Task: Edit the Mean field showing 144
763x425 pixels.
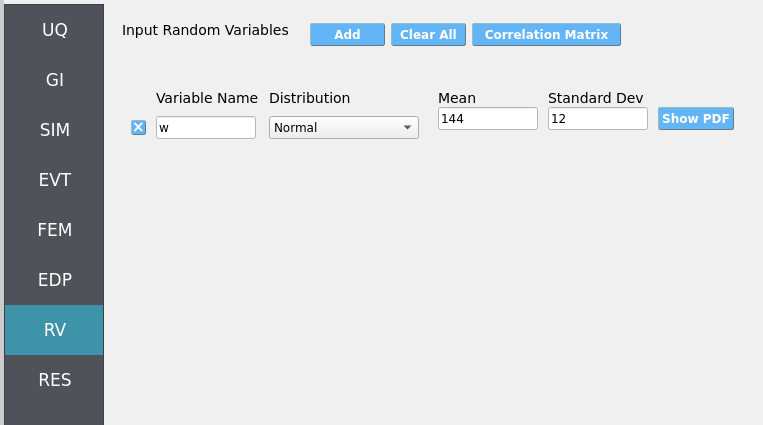Action: [488, 119]
